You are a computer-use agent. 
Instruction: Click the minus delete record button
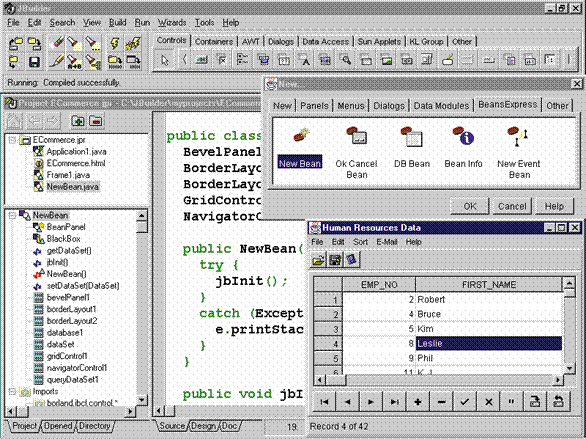coord(441,402)
